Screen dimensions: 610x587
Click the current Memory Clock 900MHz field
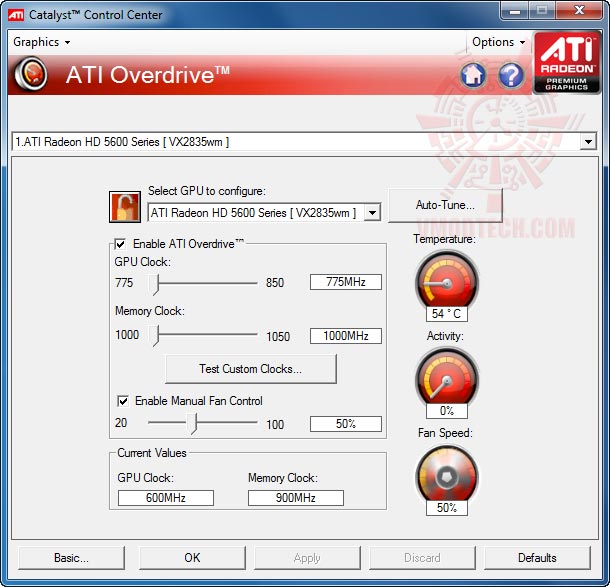[x=296, y=498]
